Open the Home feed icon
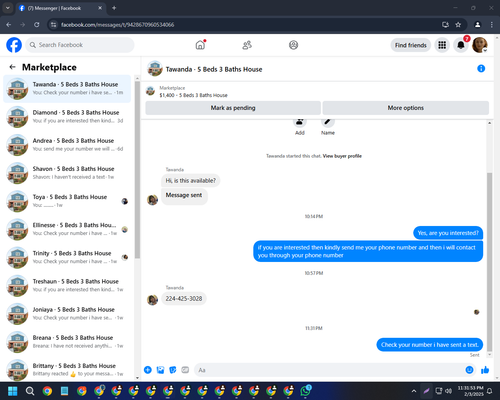The height and width of the screenshot is (400, 500). coord(200,45)
